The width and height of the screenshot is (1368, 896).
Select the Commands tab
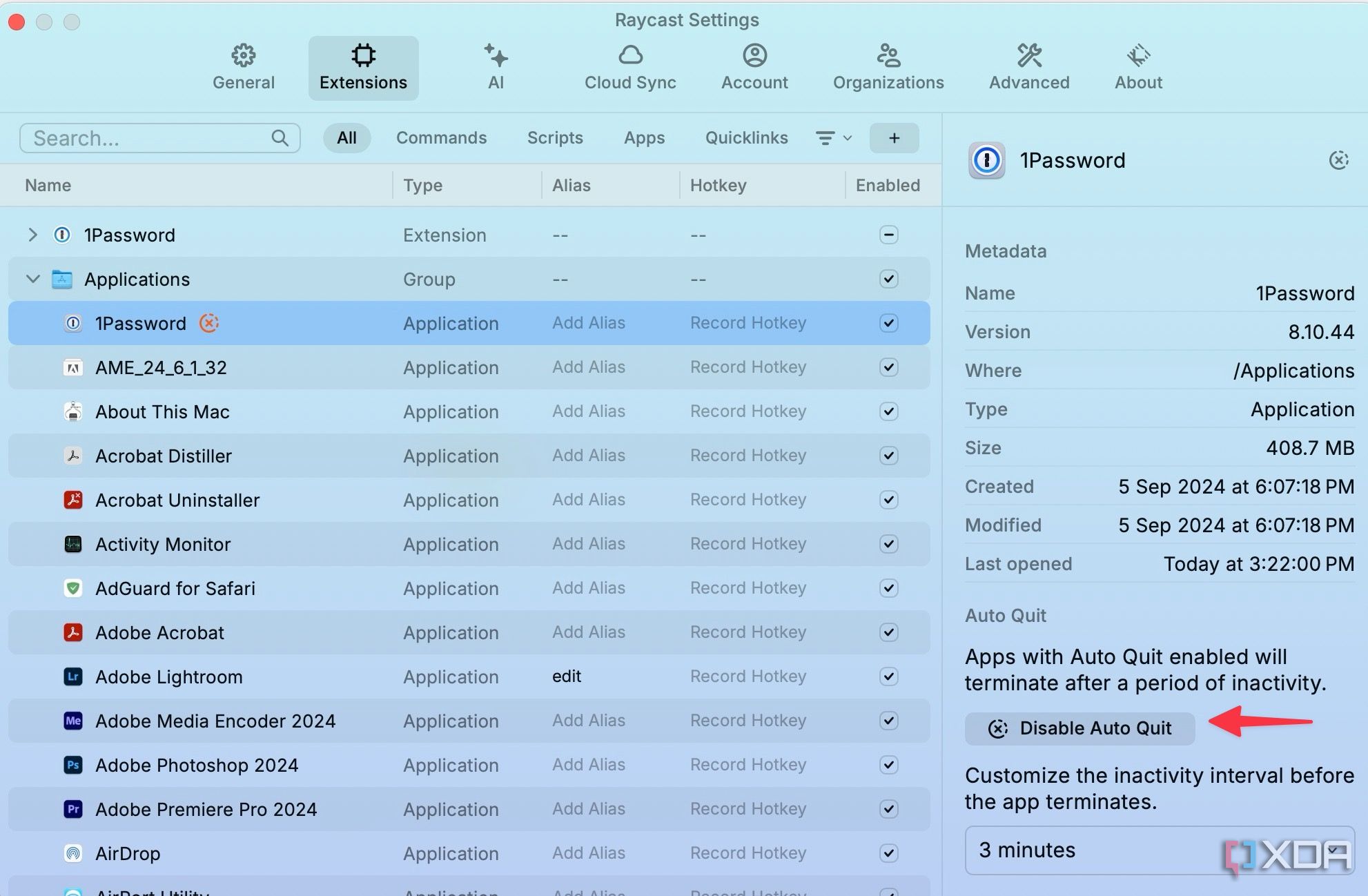point(441,137)
